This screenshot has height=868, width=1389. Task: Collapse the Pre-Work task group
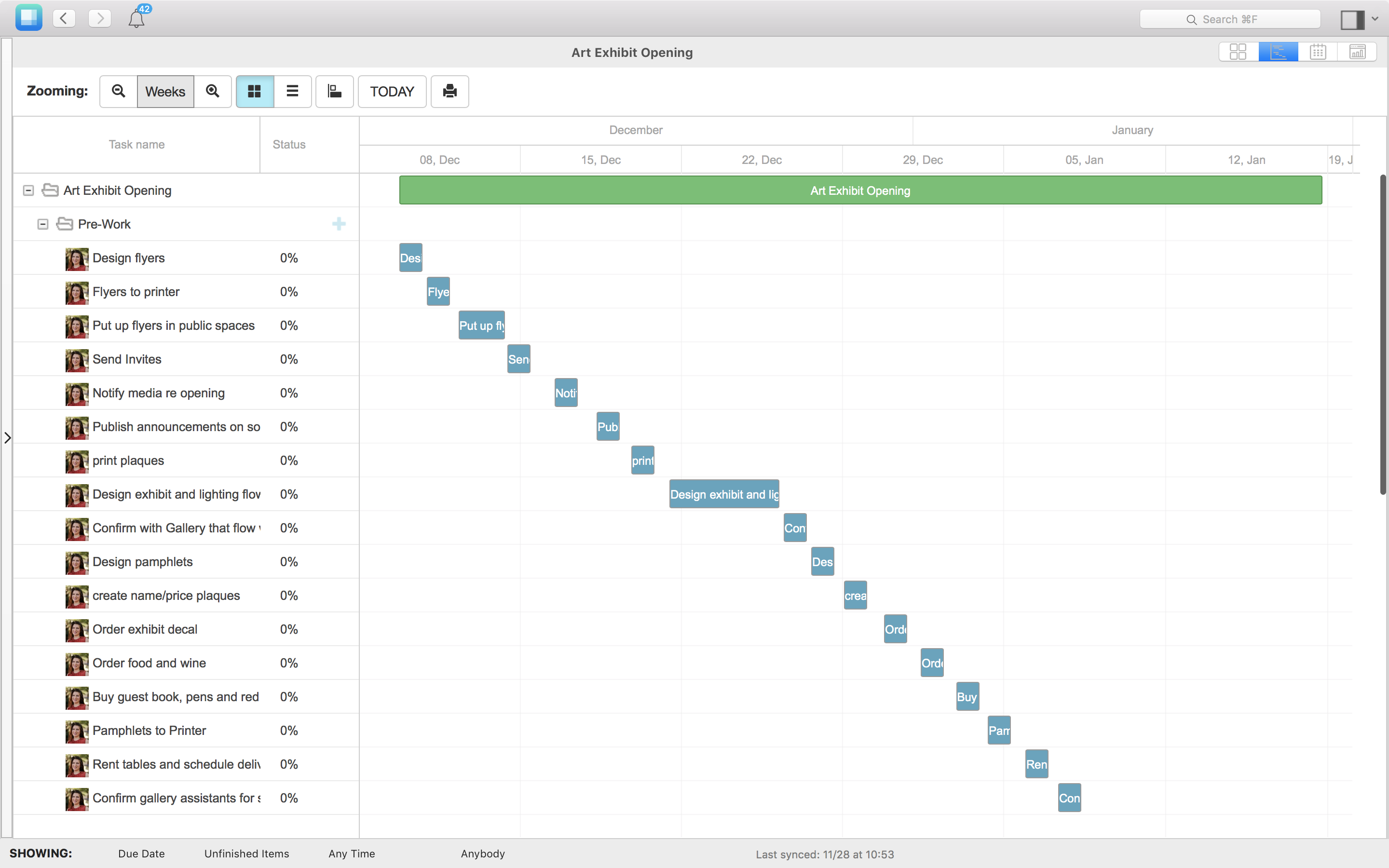pos(42,224)
